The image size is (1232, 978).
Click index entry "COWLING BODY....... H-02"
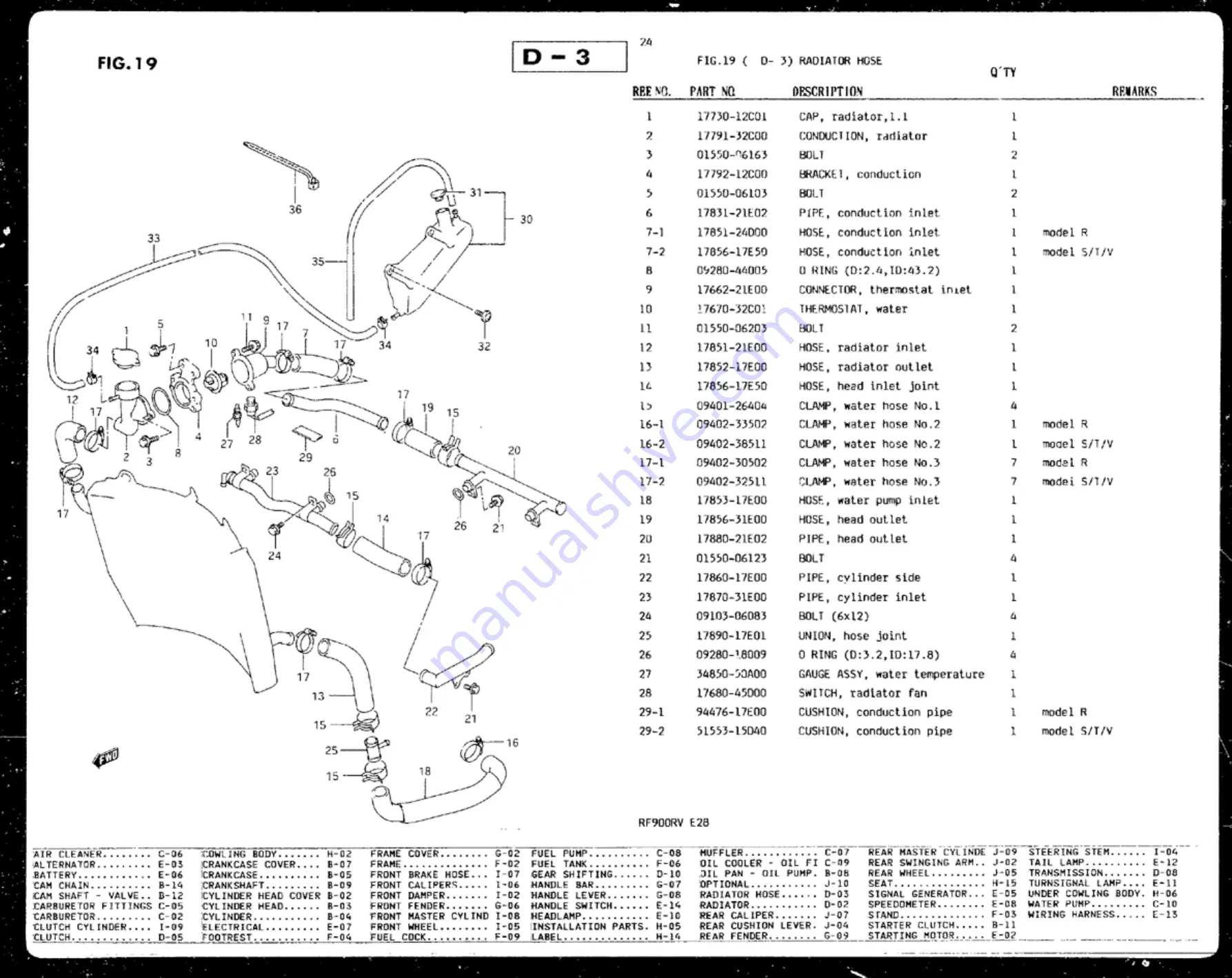coord(276,854)
